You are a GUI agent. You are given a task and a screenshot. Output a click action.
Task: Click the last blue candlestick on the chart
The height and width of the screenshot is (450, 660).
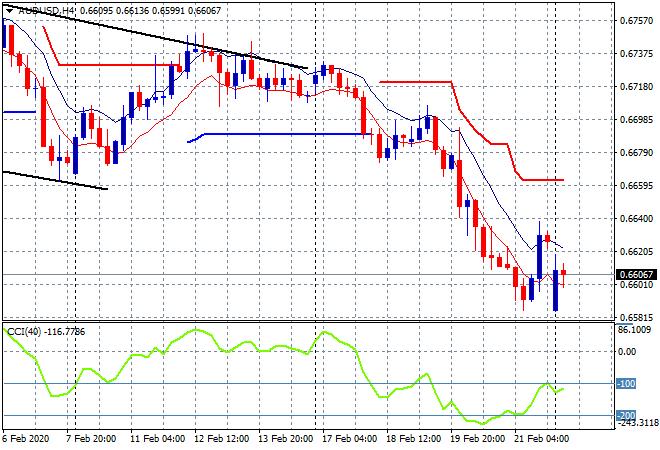556,290
